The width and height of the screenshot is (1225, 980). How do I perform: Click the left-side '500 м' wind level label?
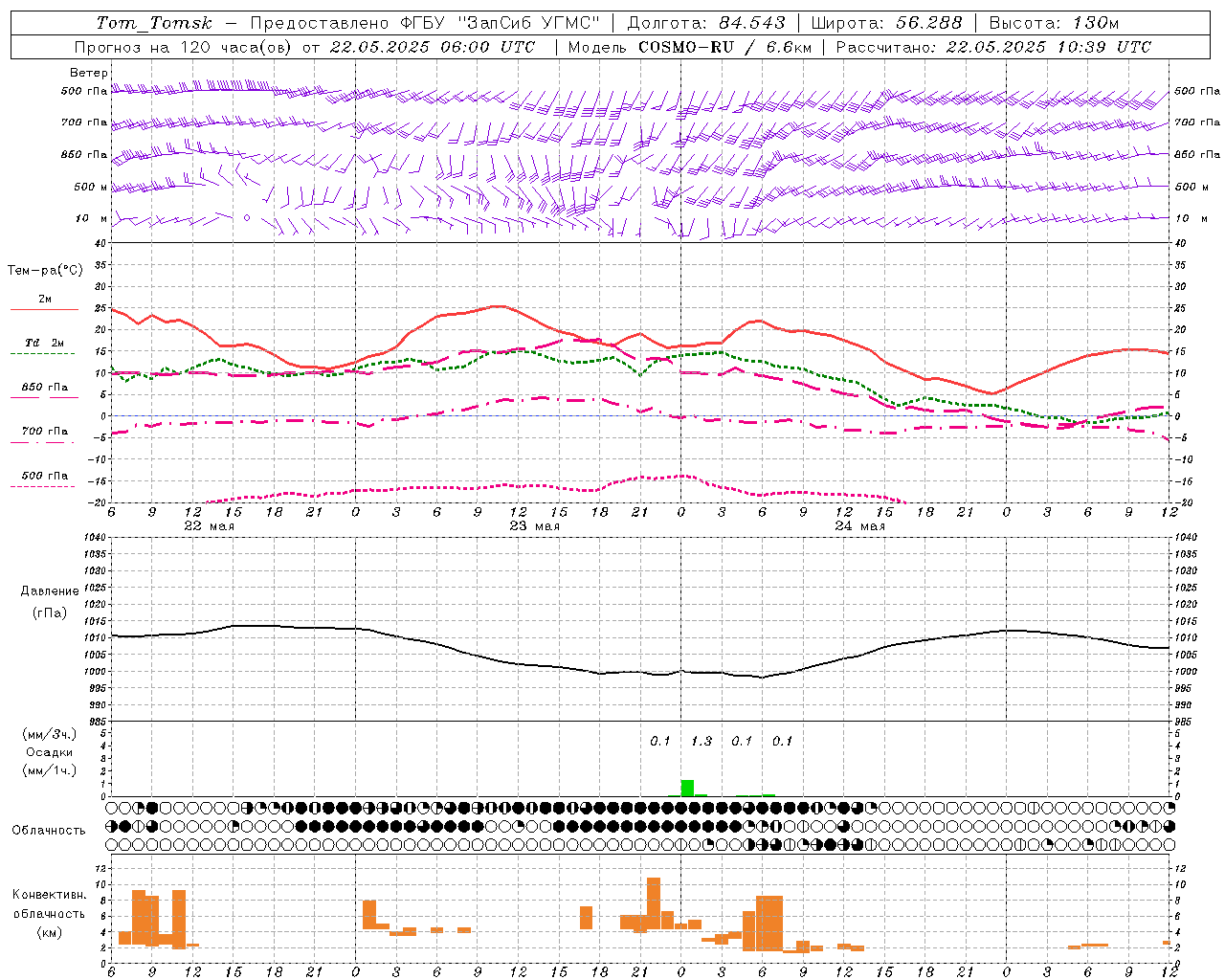[x=92, y=188]
